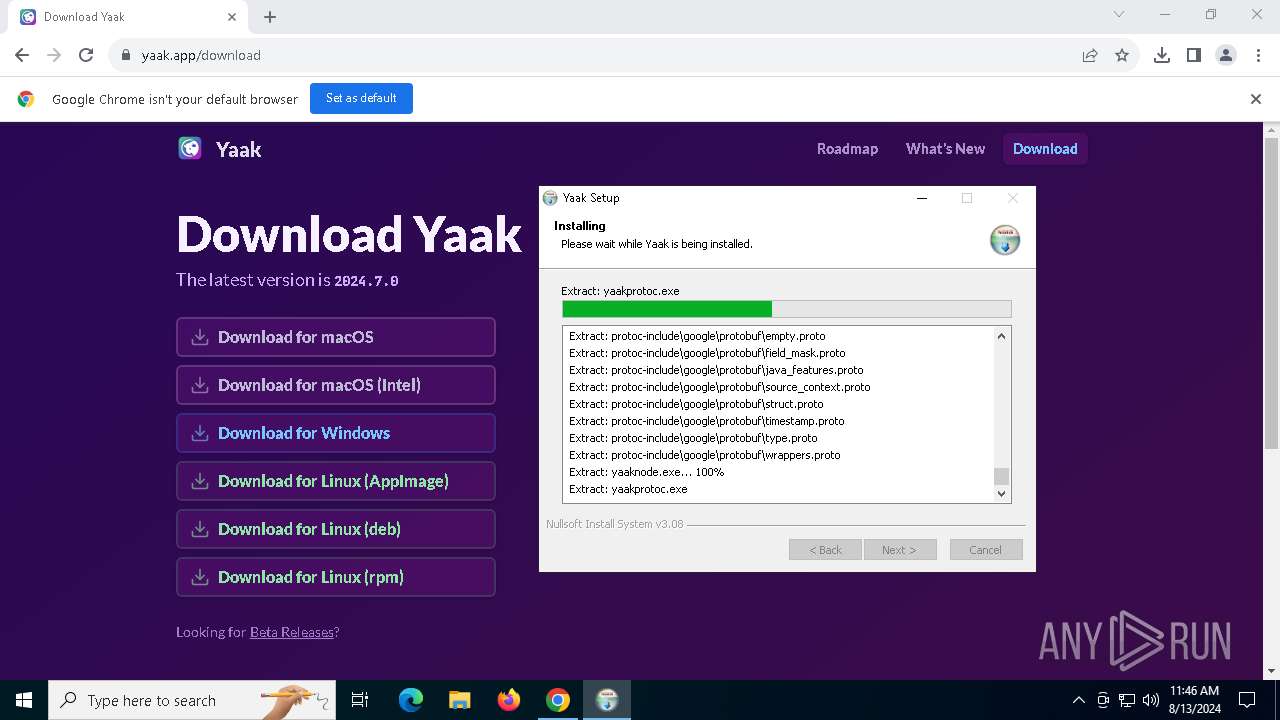The height and width of the screenshot is (720, 1280).
Task: Click the Yaak logo icon in header
Action: [190, 149]
